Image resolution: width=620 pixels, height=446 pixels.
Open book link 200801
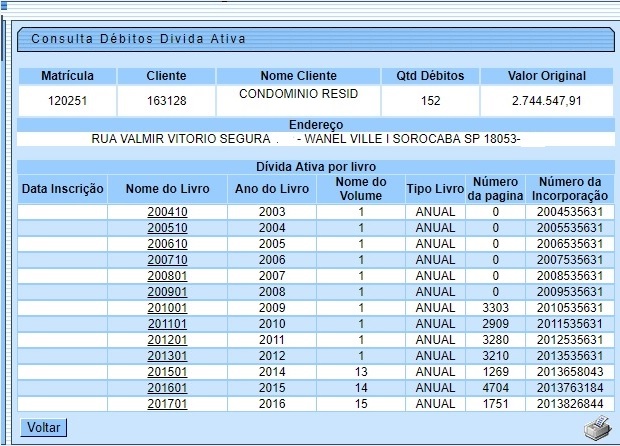coord(167,276)
